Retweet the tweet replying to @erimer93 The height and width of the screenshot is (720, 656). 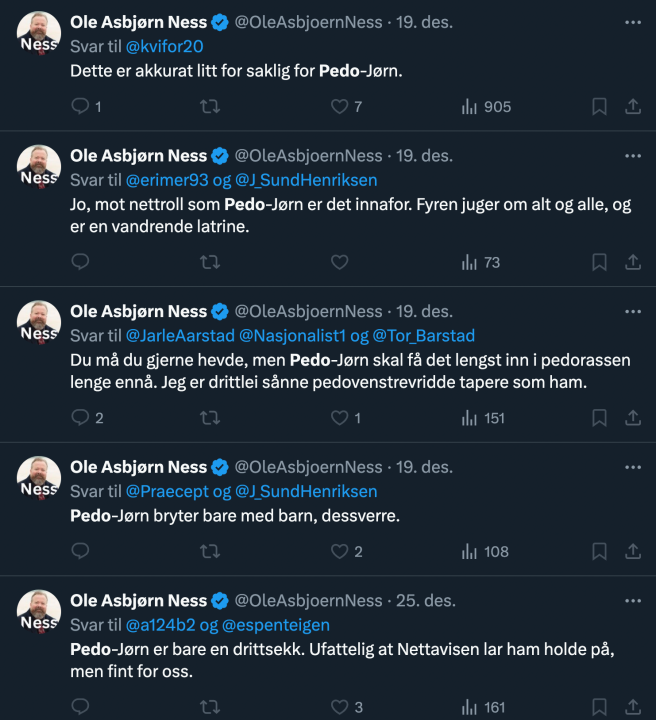click(x=210, y=263)
